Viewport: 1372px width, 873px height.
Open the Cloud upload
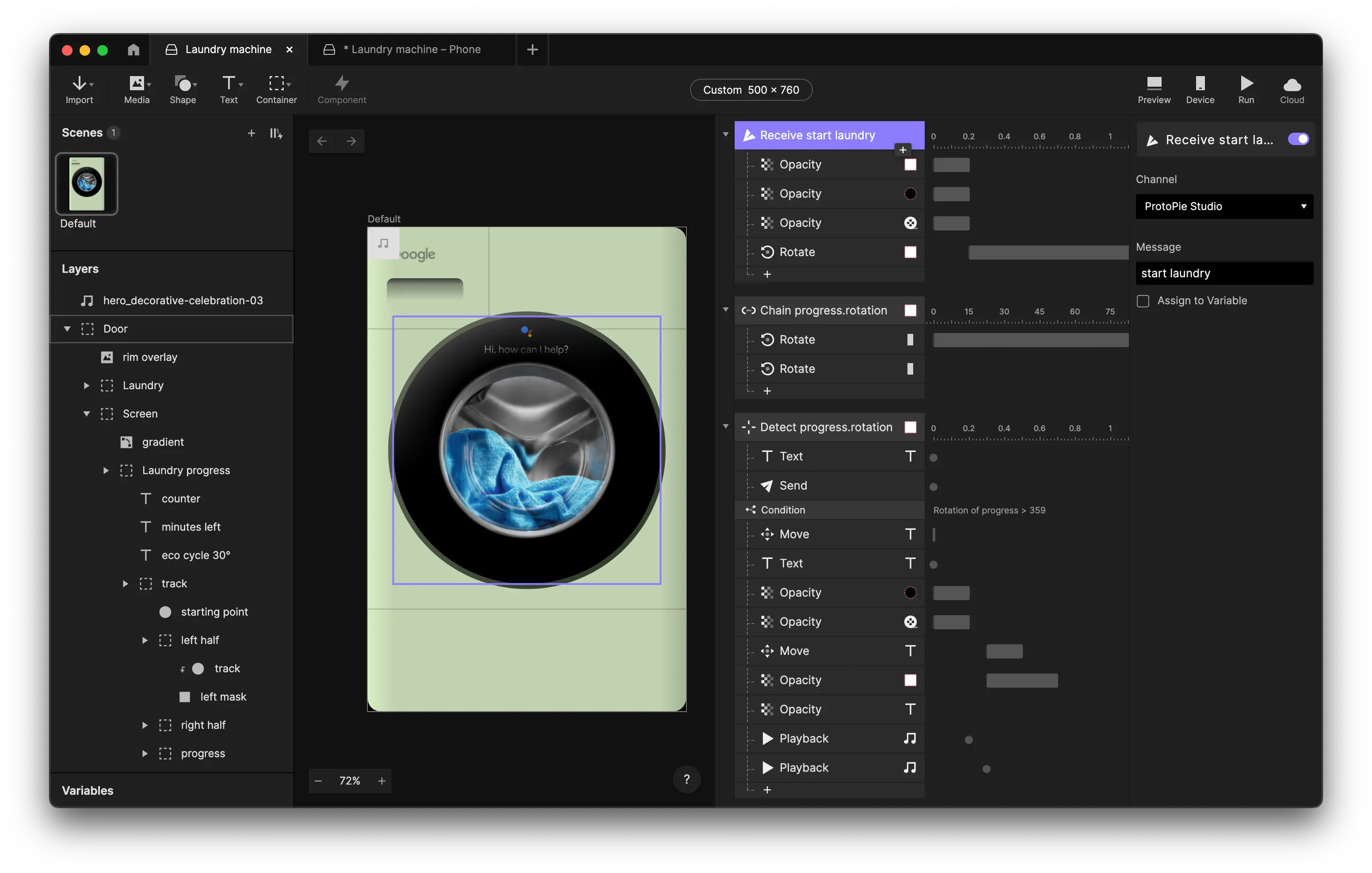pos(1292,89)
